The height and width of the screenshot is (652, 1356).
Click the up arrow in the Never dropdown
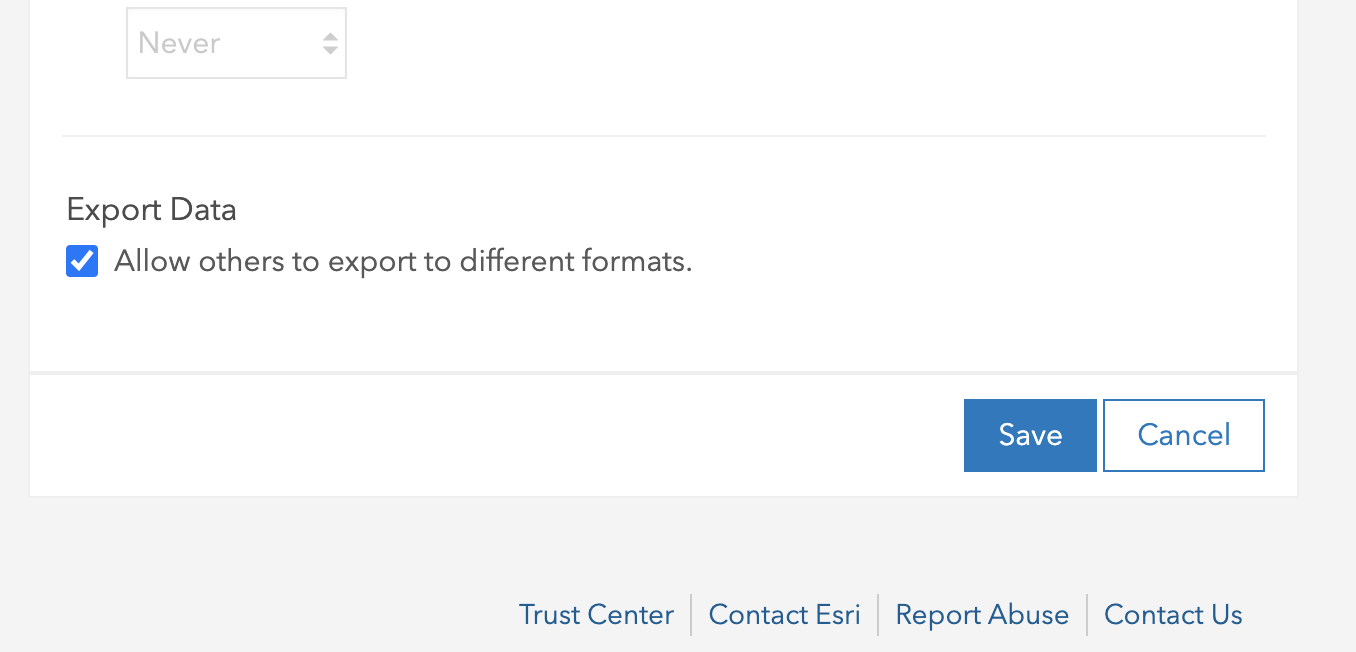tap(329, 38)
